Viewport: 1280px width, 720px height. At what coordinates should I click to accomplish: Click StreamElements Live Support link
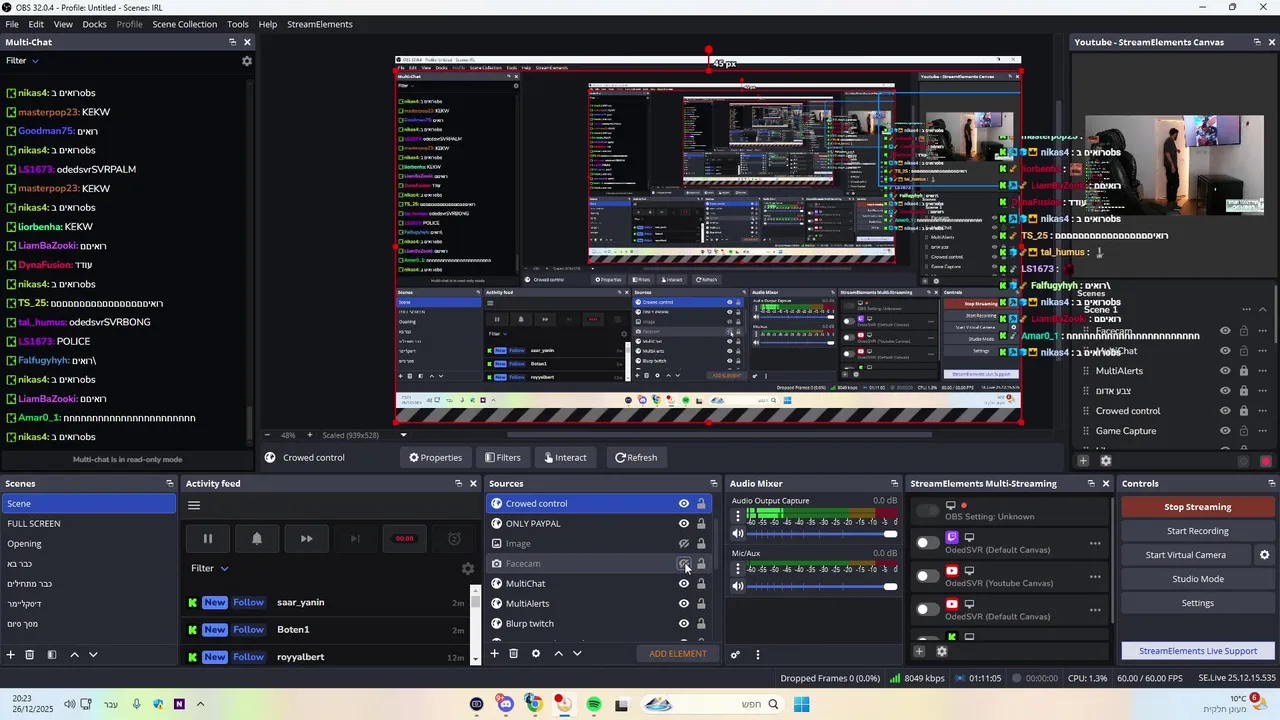point(1197,651)
